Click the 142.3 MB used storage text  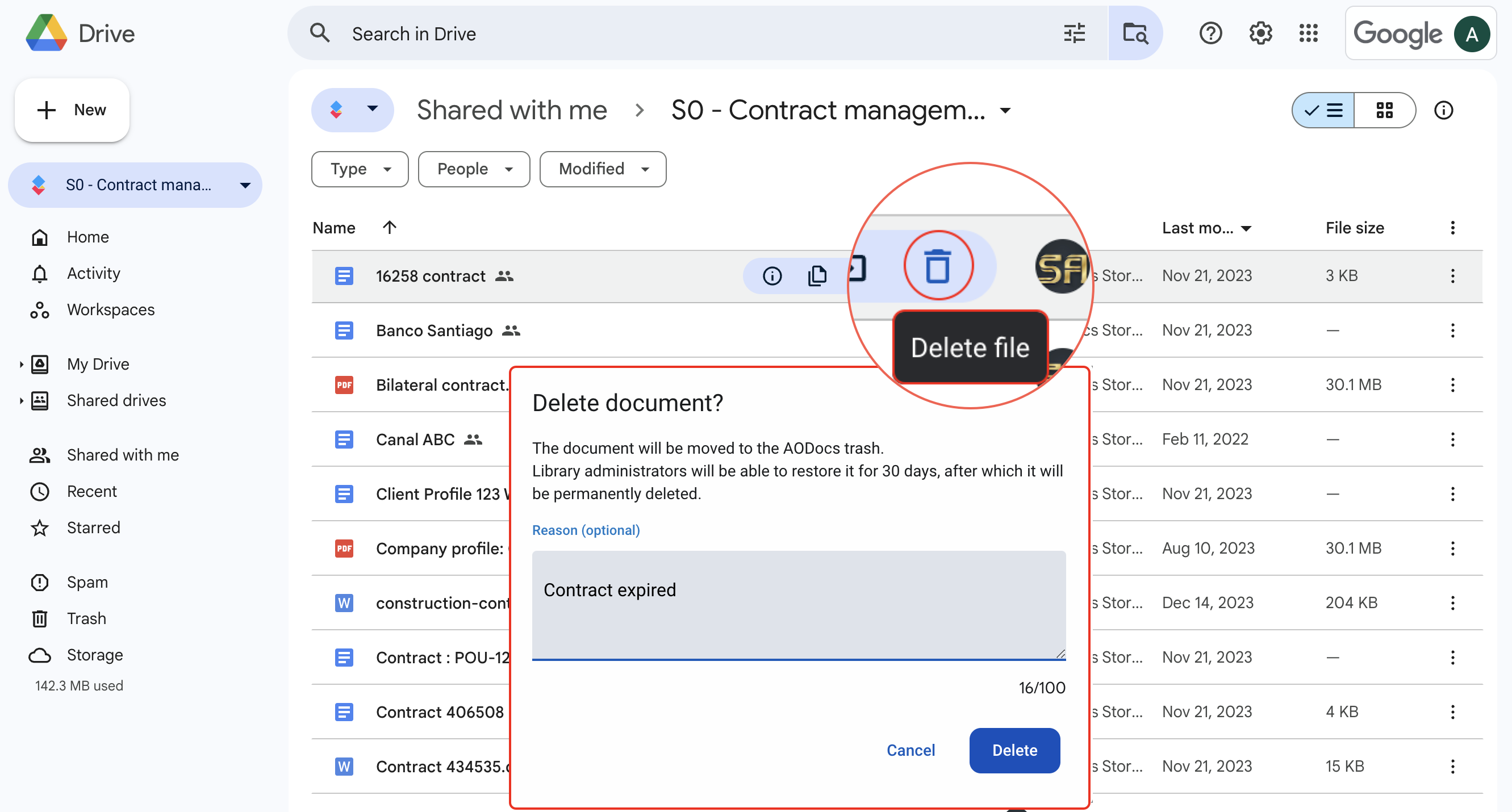[x=78, y=686]
